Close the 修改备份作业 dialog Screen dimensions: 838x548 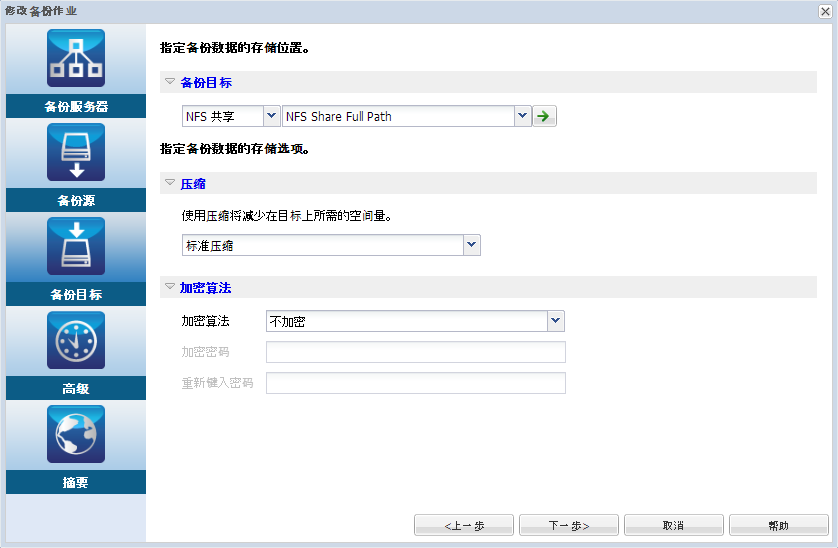pos(825,11)
